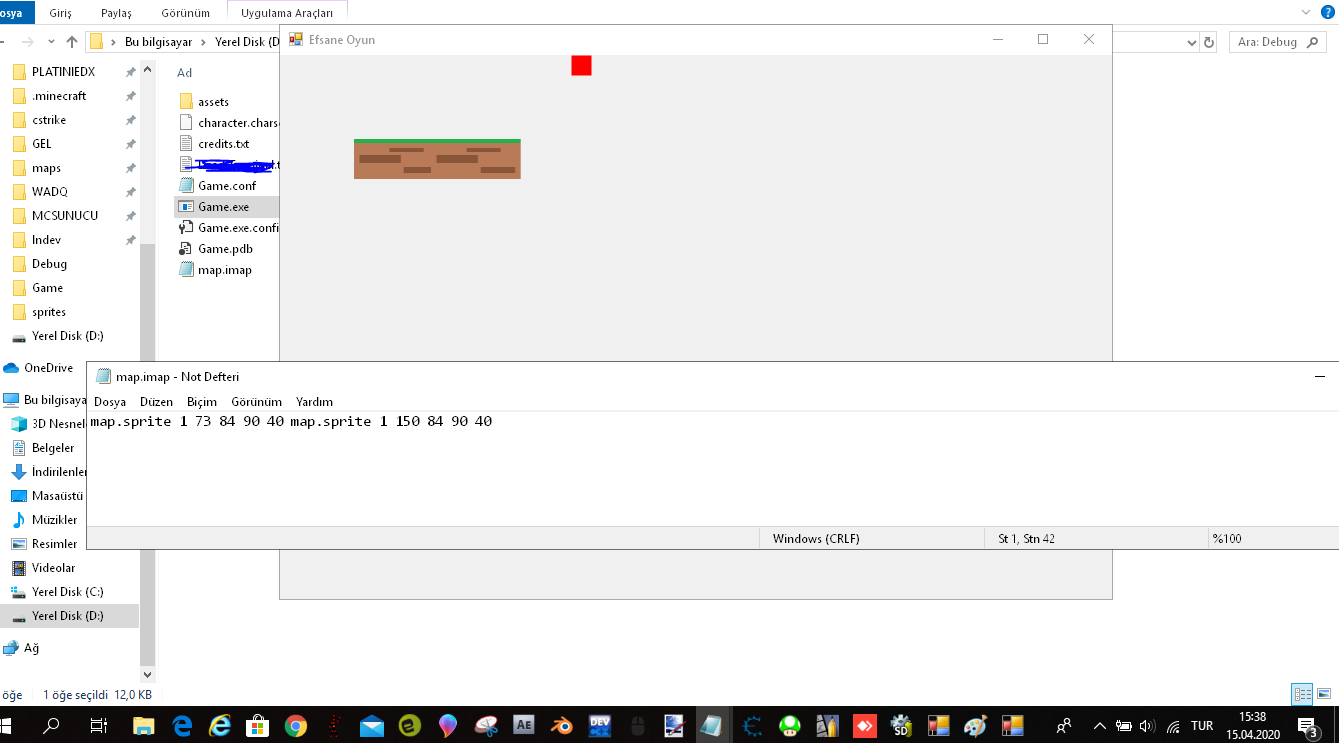The height and width of the screenshot is (743, 1339).
Task: Open the Dosya menu in Notepad
Action: pyautogui.click(x=110, y=401)
